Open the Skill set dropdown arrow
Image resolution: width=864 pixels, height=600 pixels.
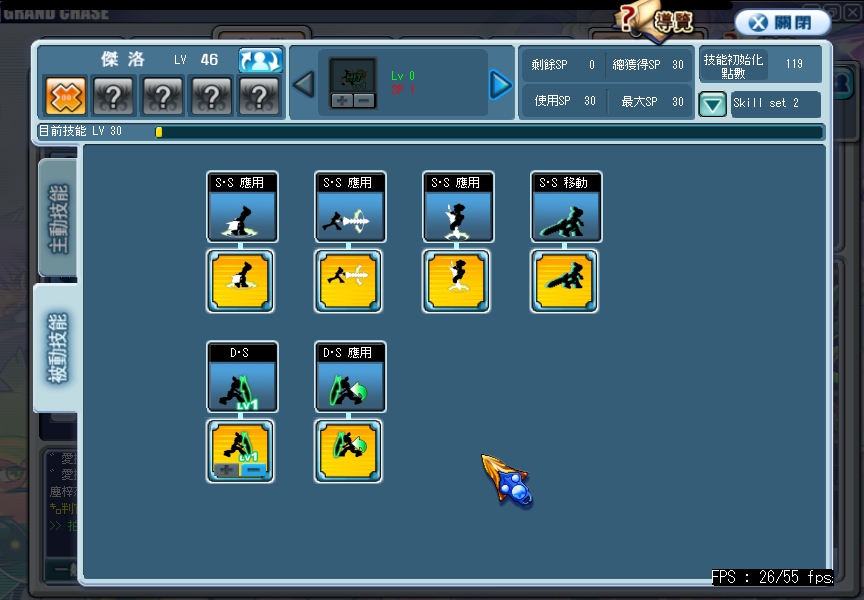(712, 104)
